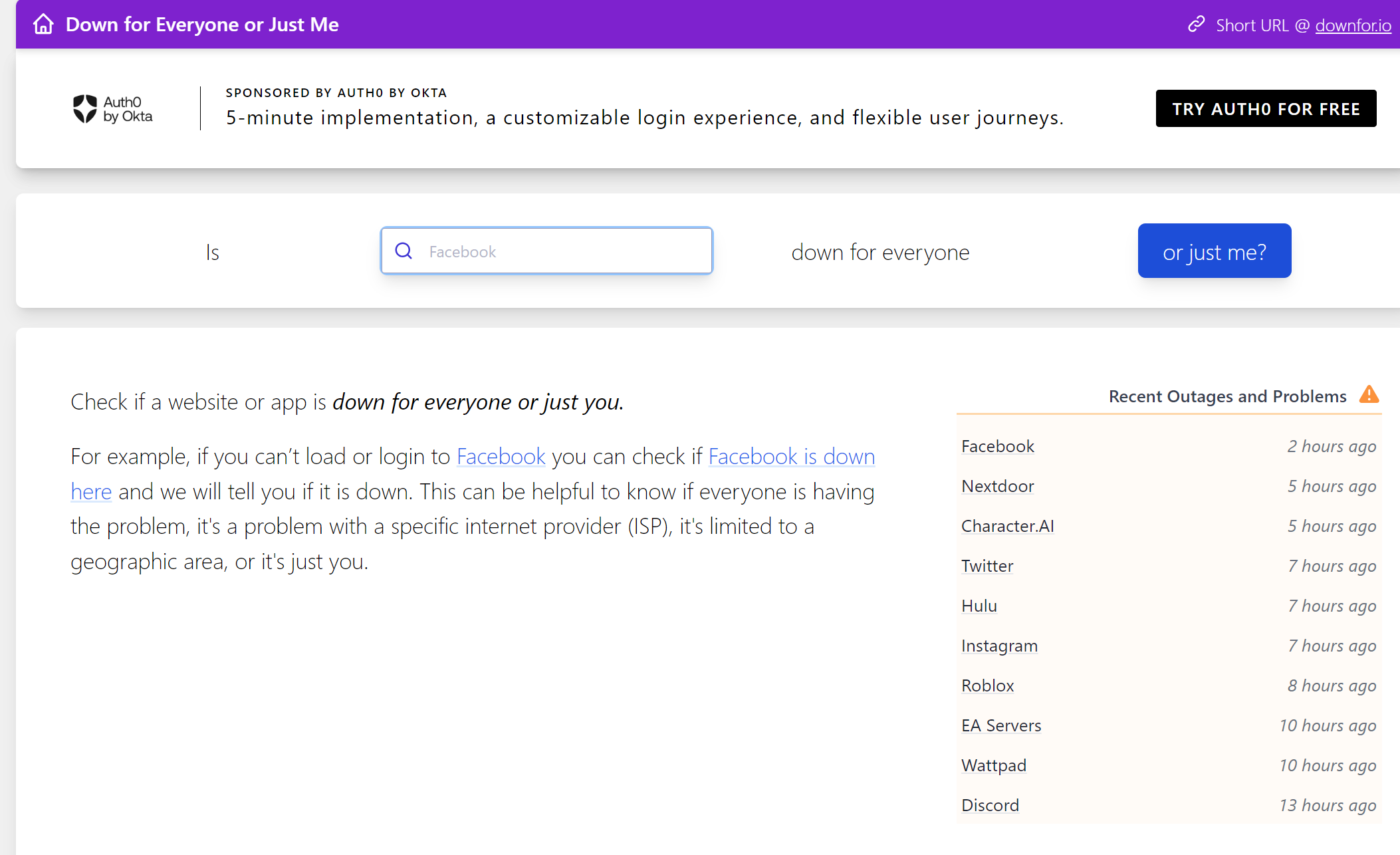Open Discord outage entry
The width and height of the screenshot is (1400, 855).
pyautogui.click(x=990, y=805)
